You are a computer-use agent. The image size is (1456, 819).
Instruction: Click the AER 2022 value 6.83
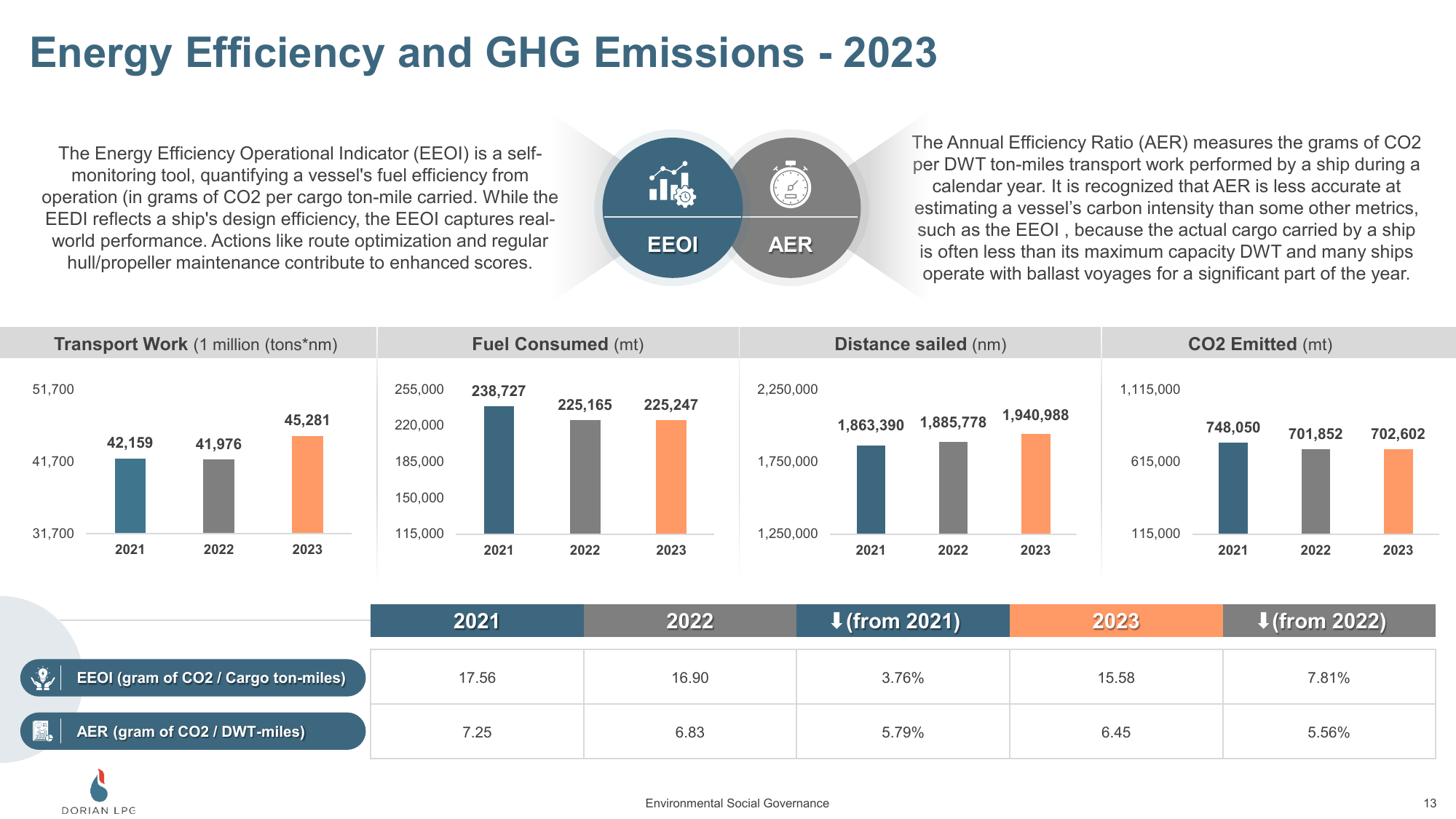point(690,732)
